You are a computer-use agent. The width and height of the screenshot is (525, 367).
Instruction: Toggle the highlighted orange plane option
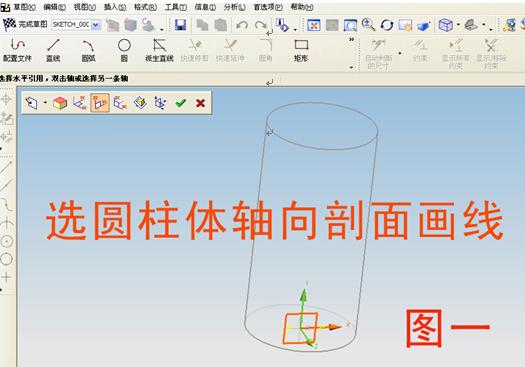point(100,103)
